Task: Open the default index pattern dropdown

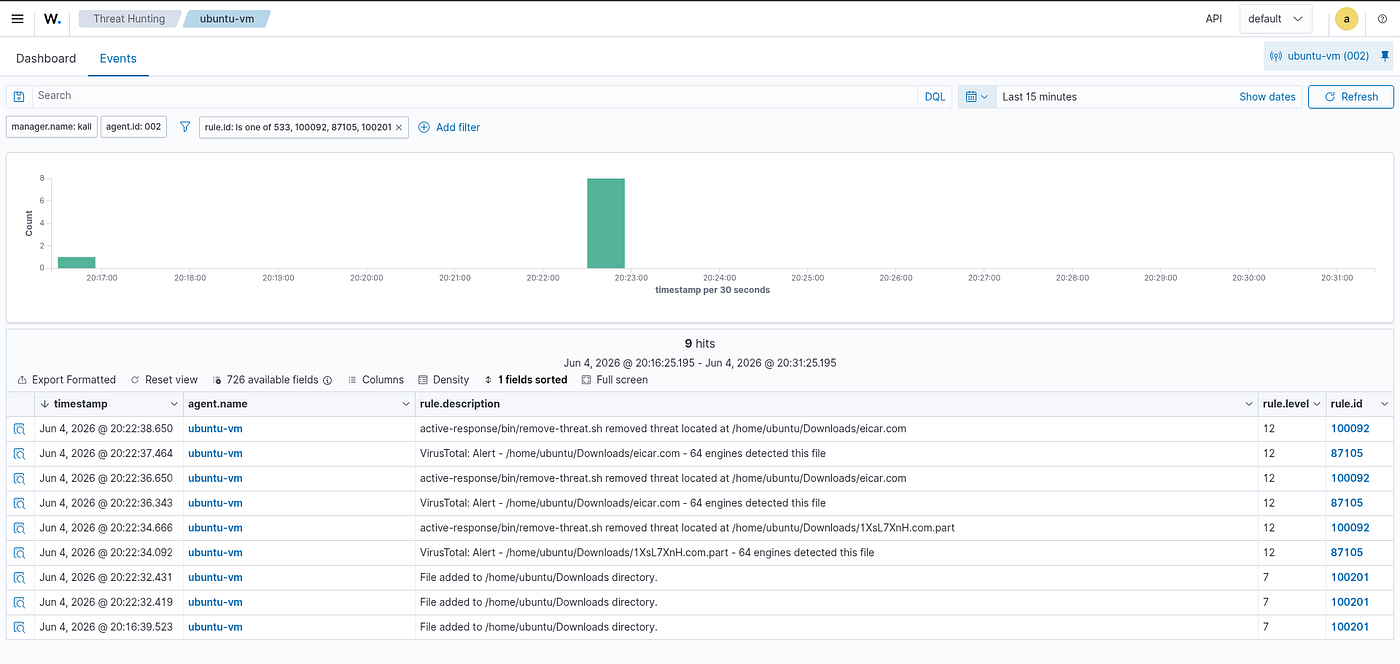Action: [x=1276, y=19]
